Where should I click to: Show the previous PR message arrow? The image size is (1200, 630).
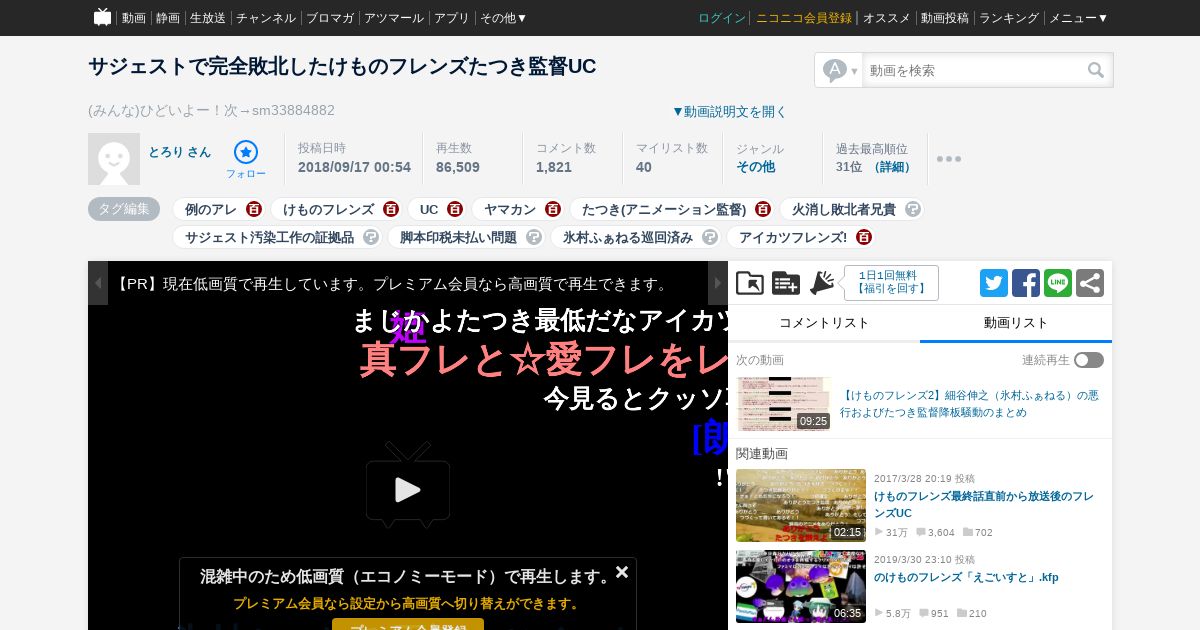click(x=98, y=283)
